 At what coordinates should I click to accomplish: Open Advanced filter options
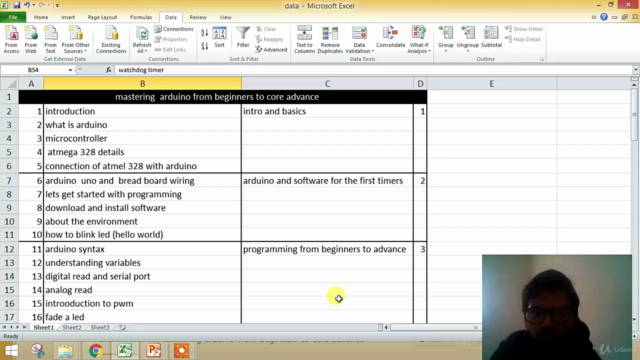pos(271,50)
